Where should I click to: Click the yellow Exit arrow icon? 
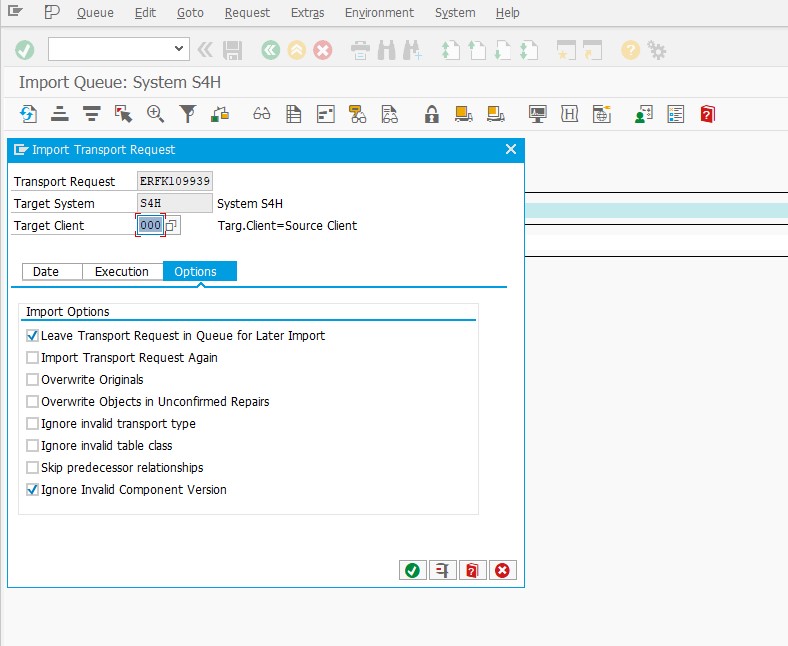(297, 50)
